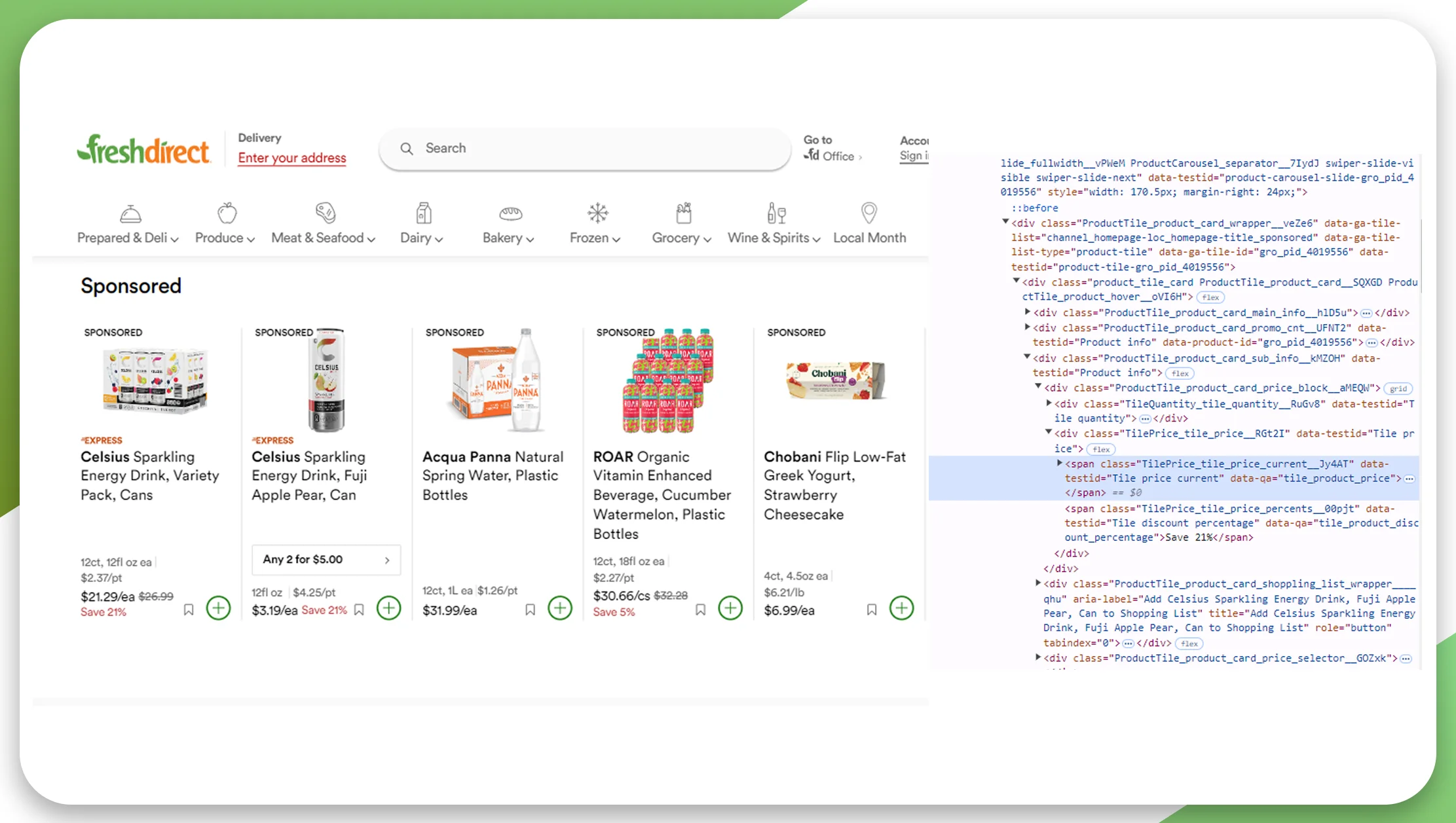
Task: Expand the shopping_list_wrapper div node
Action: tap(1038, 583)
